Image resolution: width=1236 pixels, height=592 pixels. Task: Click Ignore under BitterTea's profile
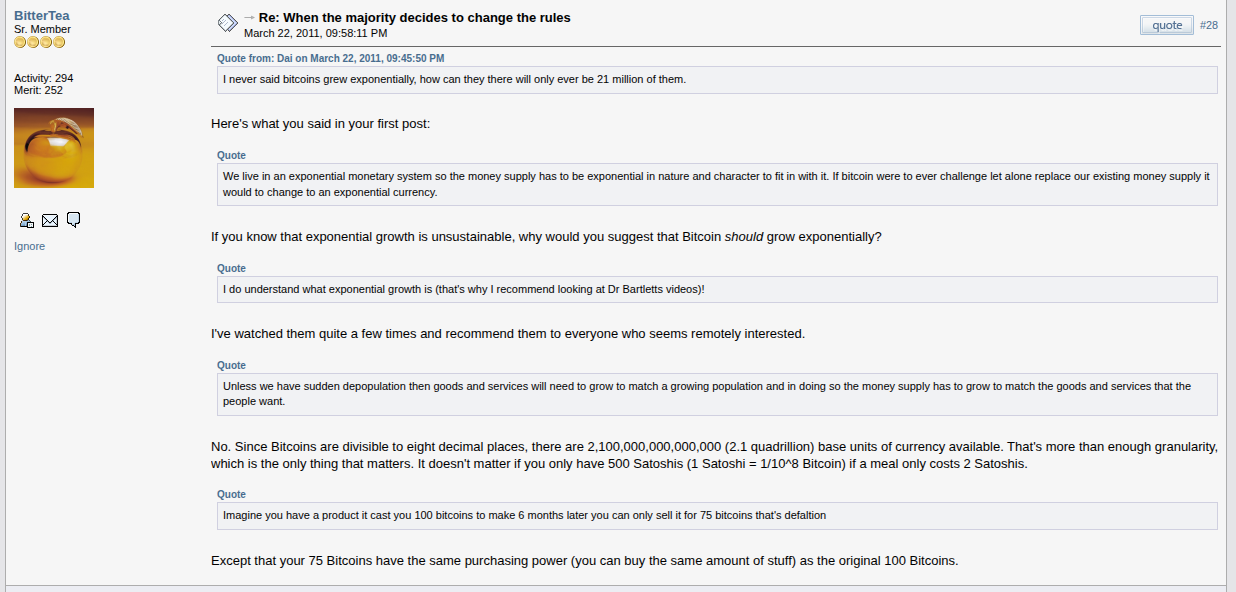click(29, 246)
